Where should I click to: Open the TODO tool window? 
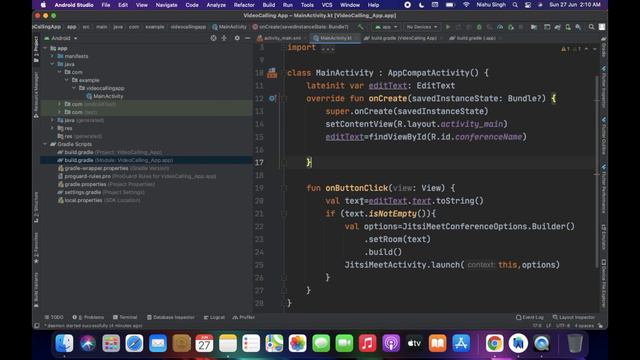54,317
